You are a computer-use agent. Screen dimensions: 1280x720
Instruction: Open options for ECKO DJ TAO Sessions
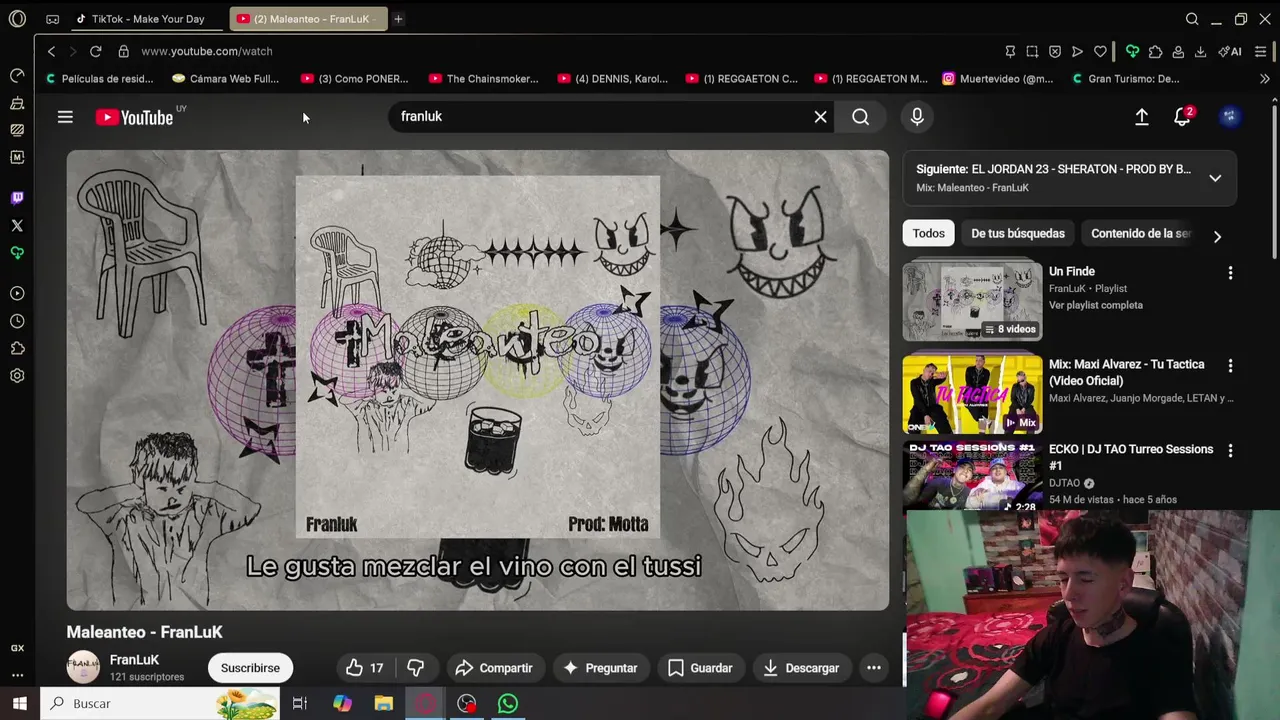tap(1230, 451)
